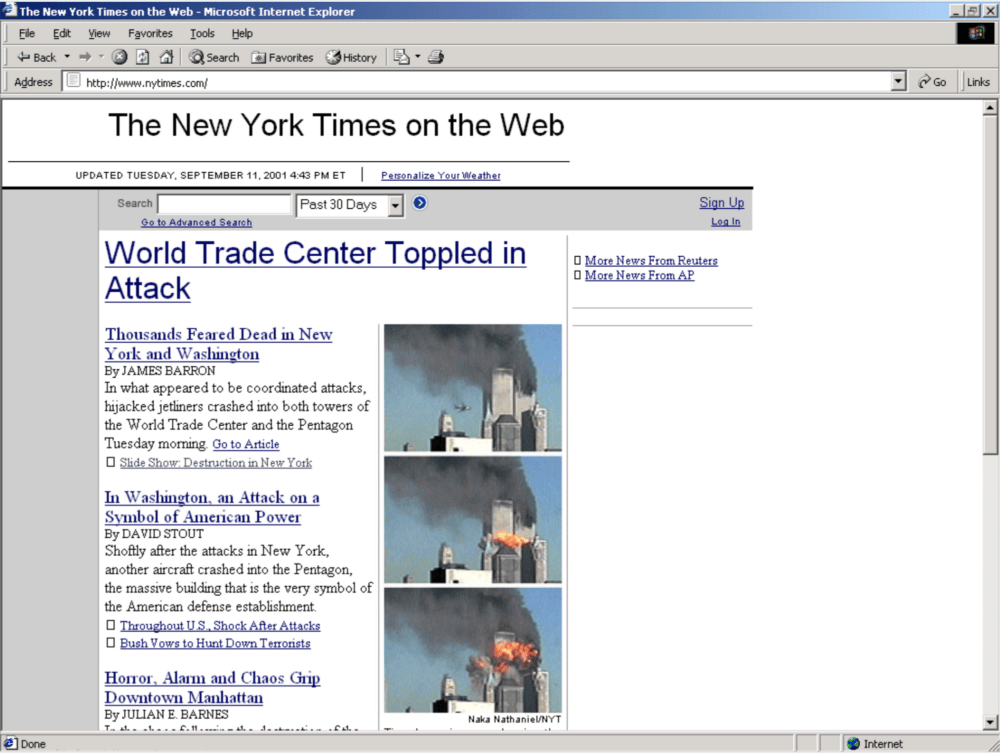Screen dimensions: 1000x753
Task: Click More News From Reuters link
Action: pyautogui.click(x=651, y=261)
